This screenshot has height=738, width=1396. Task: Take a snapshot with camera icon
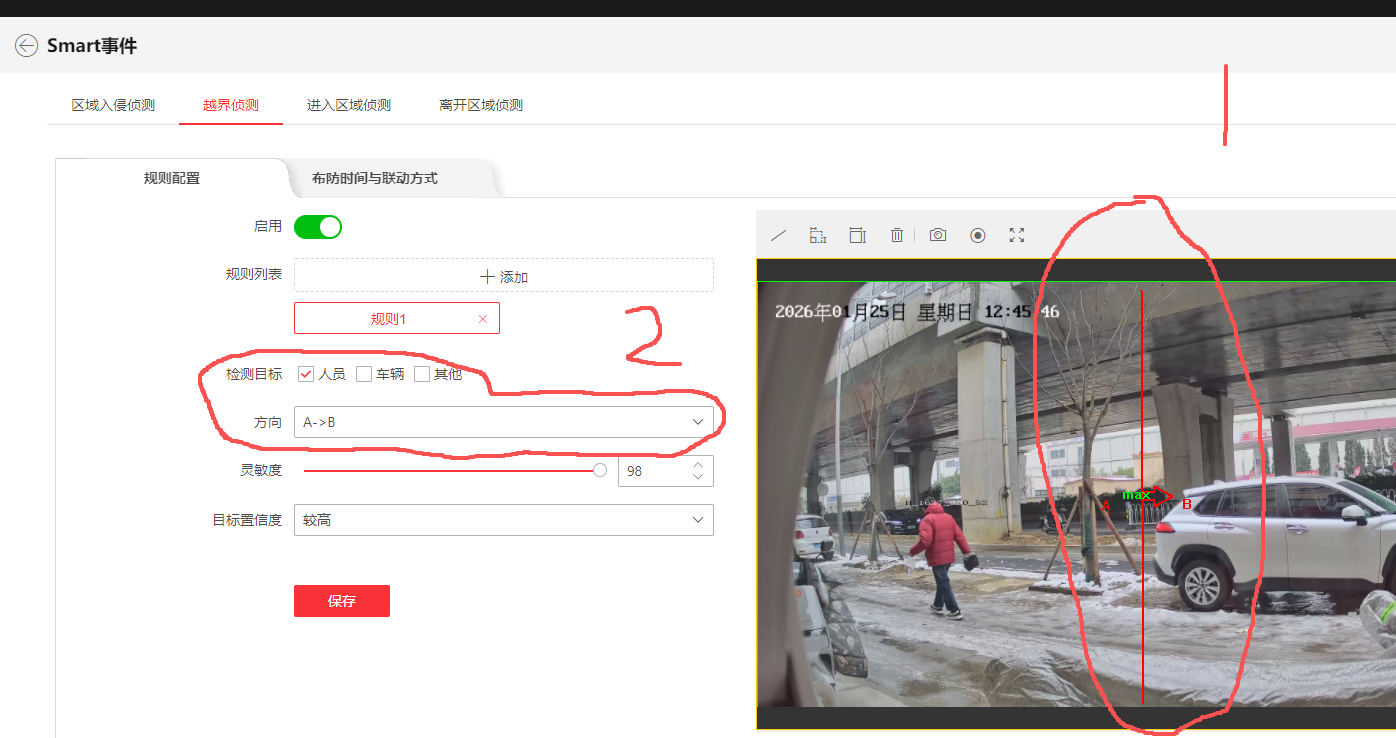pyautogui.click(x=938, y=235)
